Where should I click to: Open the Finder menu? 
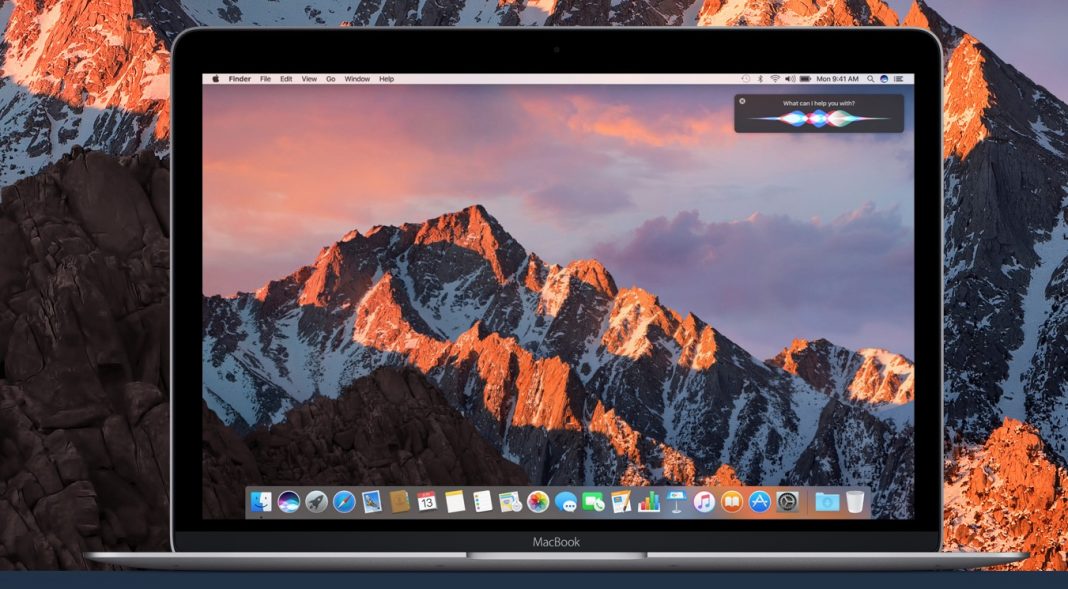pos(240,79)
